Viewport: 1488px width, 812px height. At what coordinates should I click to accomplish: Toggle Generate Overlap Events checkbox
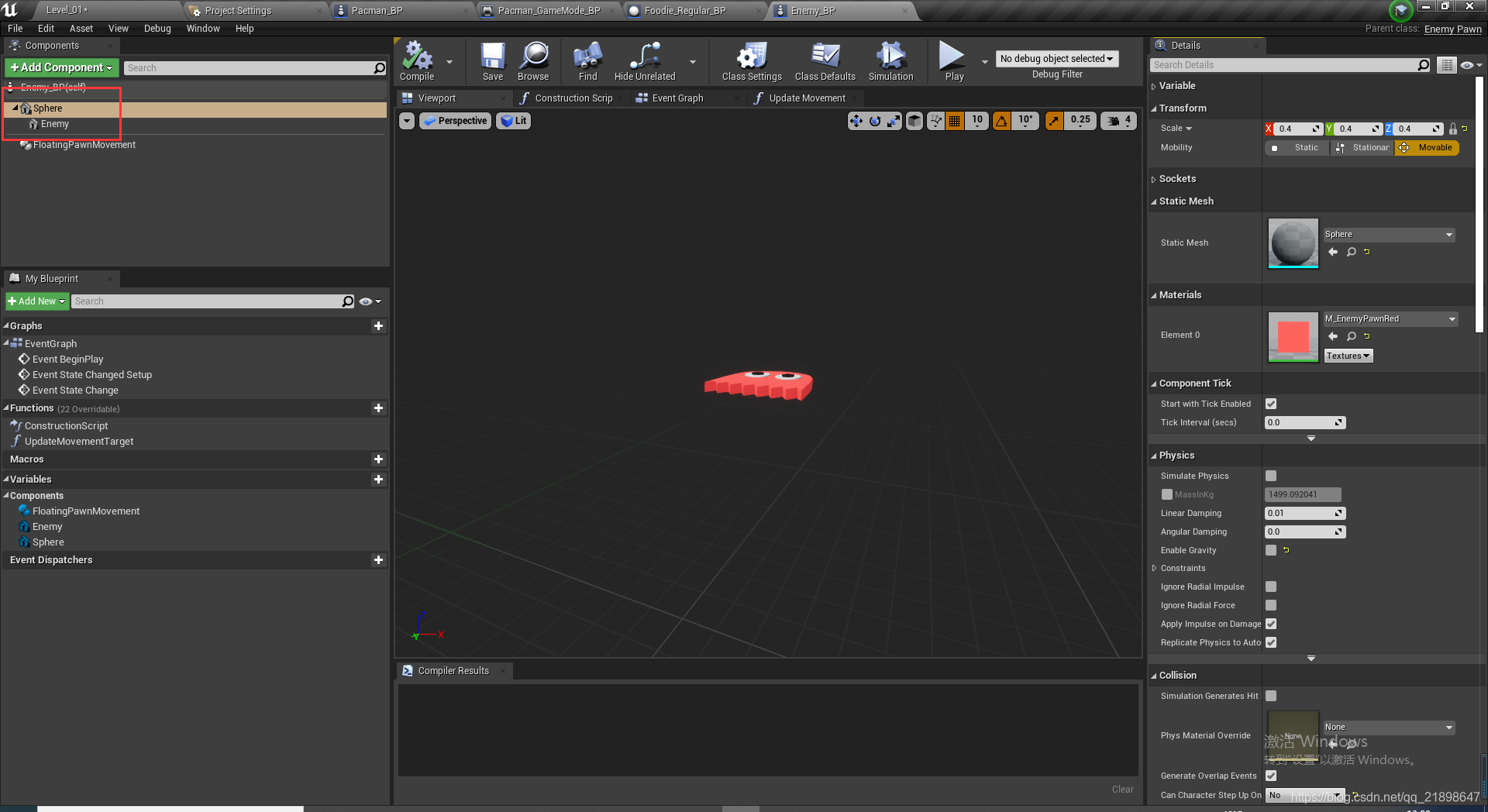pos(1271,776)
